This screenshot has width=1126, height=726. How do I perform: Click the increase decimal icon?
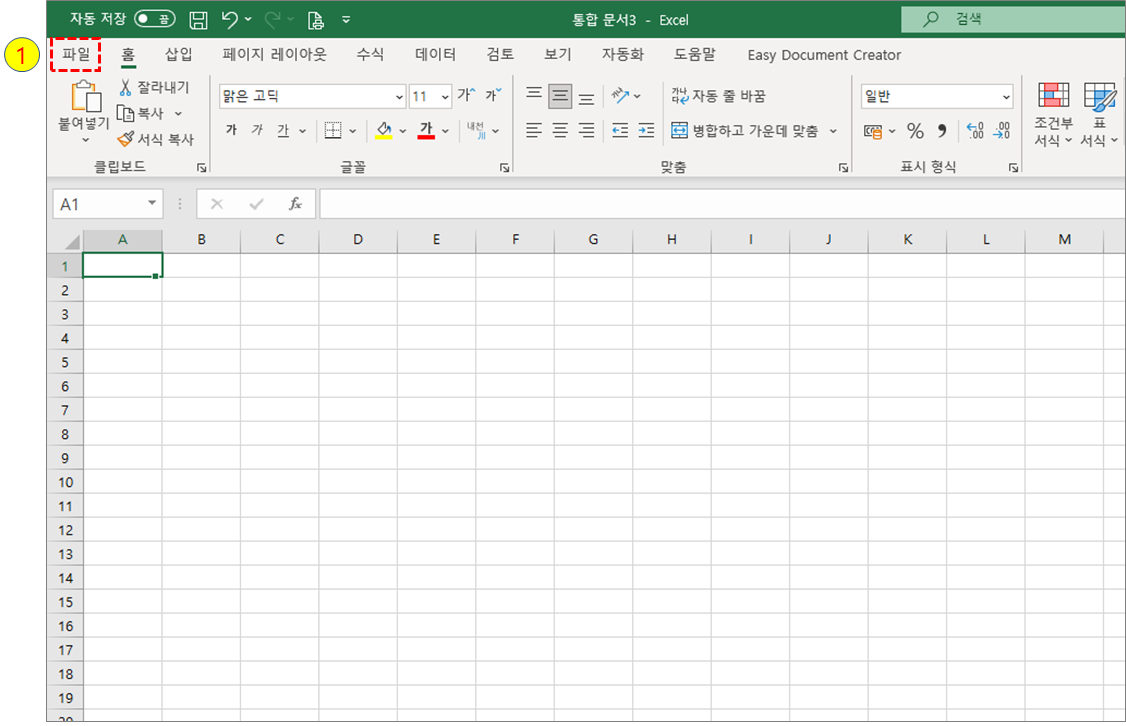pyautogui.click(x=975, y=131)
